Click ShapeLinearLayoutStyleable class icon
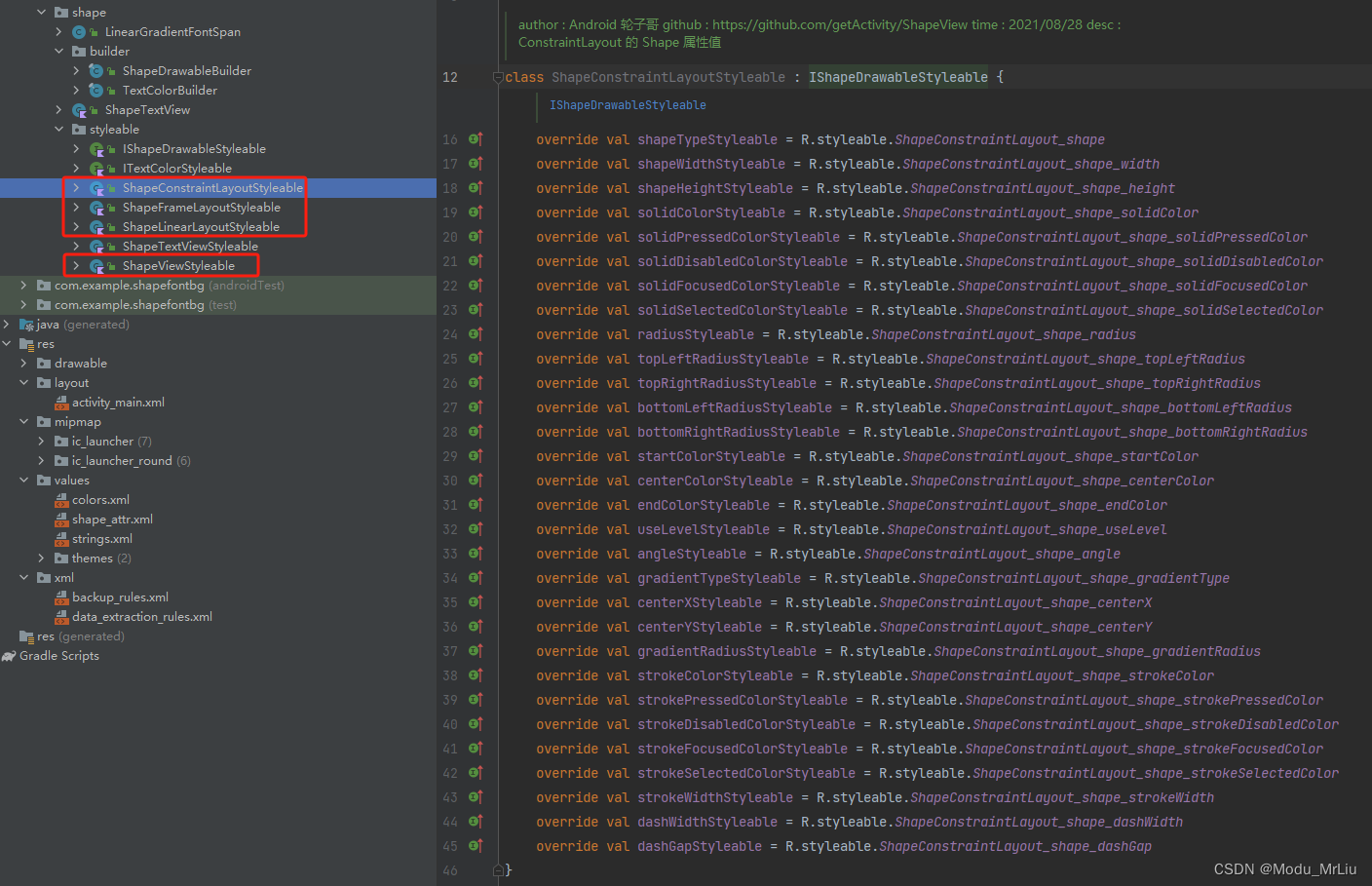Viewport: 1372px width, 886px height. (x=96, y=227)
